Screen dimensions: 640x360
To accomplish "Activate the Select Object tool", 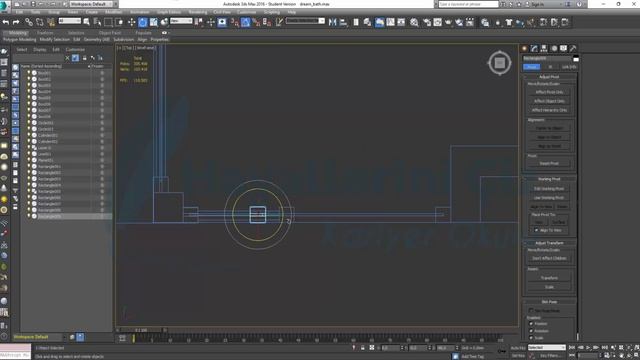I will 87,22.
